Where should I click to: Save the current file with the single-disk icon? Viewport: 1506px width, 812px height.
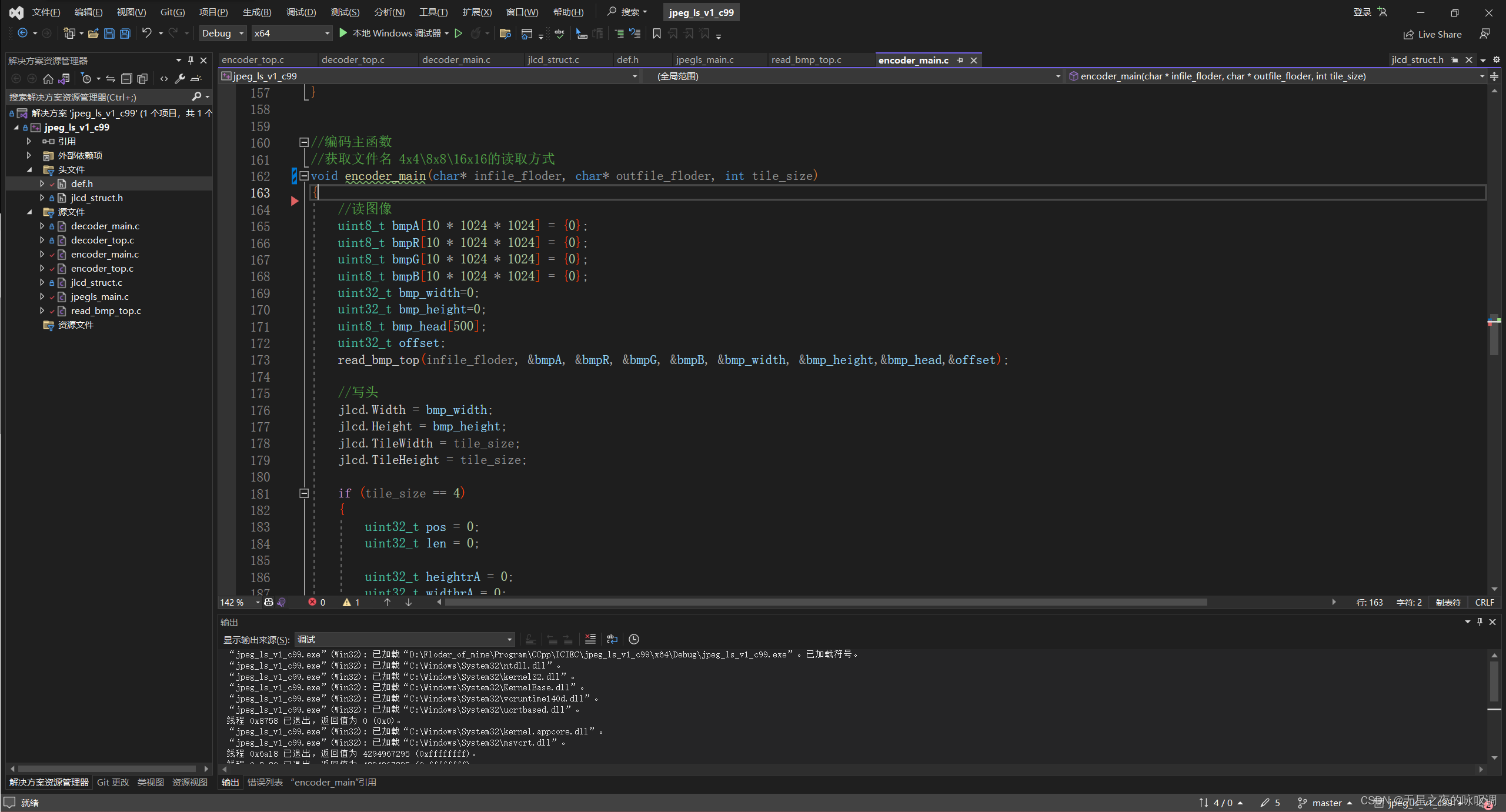tap(109, 34)
